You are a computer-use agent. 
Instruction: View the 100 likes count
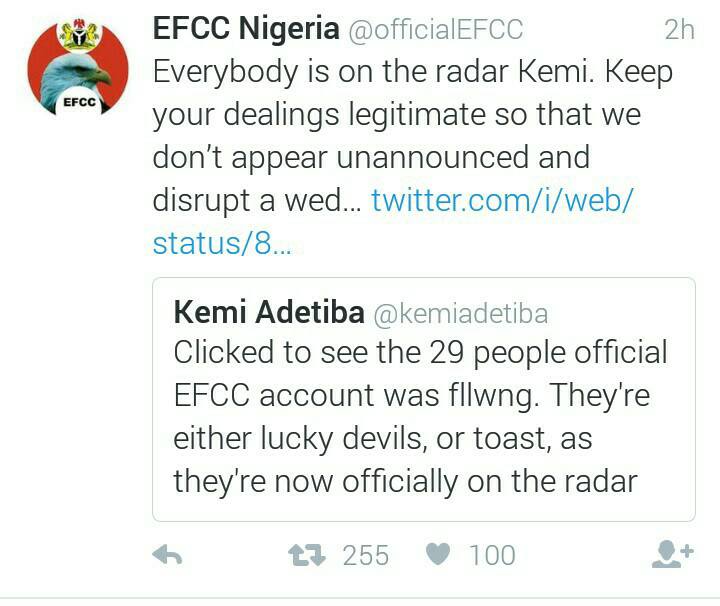pos(491,555)
